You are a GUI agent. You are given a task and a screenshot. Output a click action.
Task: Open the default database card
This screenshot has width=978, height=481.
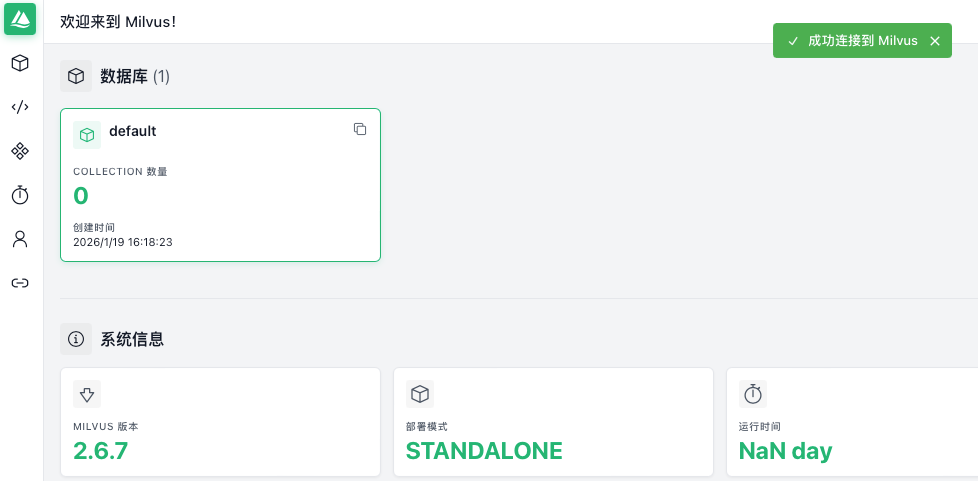[x=220, y=200]
